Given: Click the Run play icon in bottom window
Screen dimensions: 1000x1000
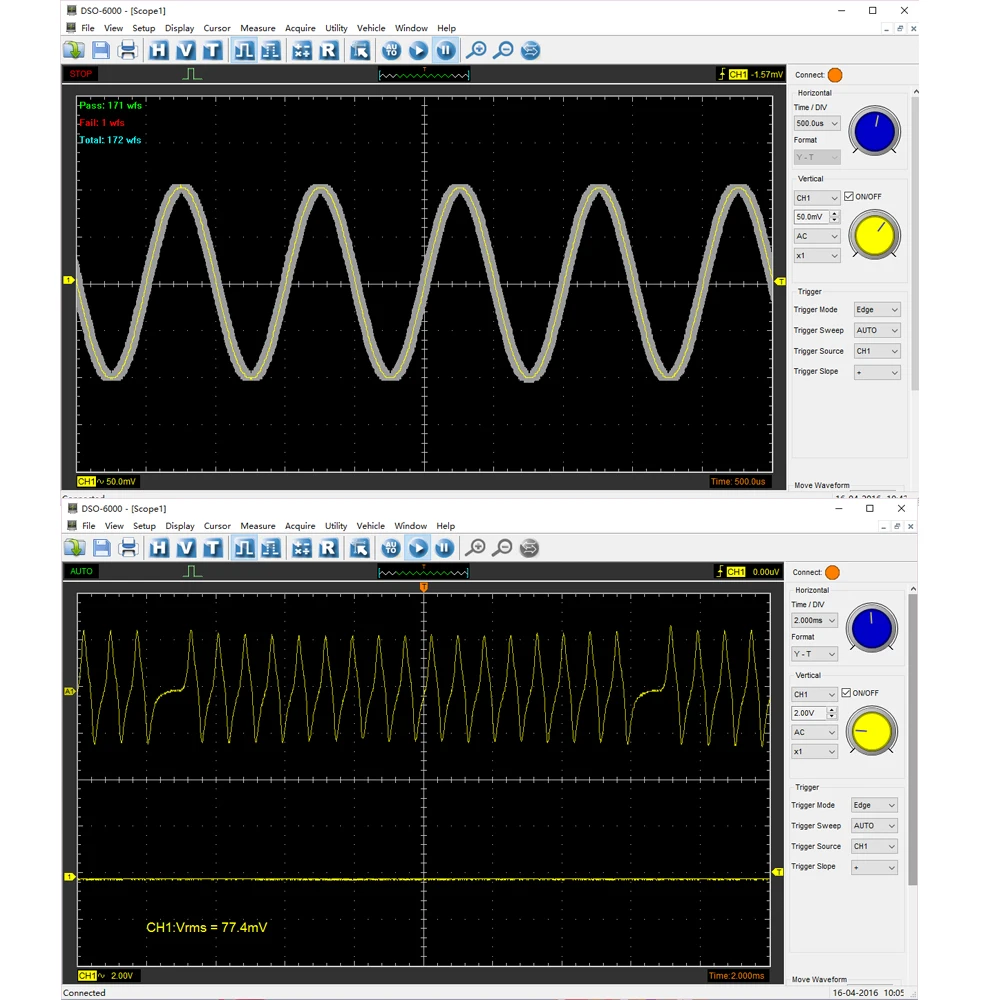Looking at the screenshot, I should click(418, 548).
